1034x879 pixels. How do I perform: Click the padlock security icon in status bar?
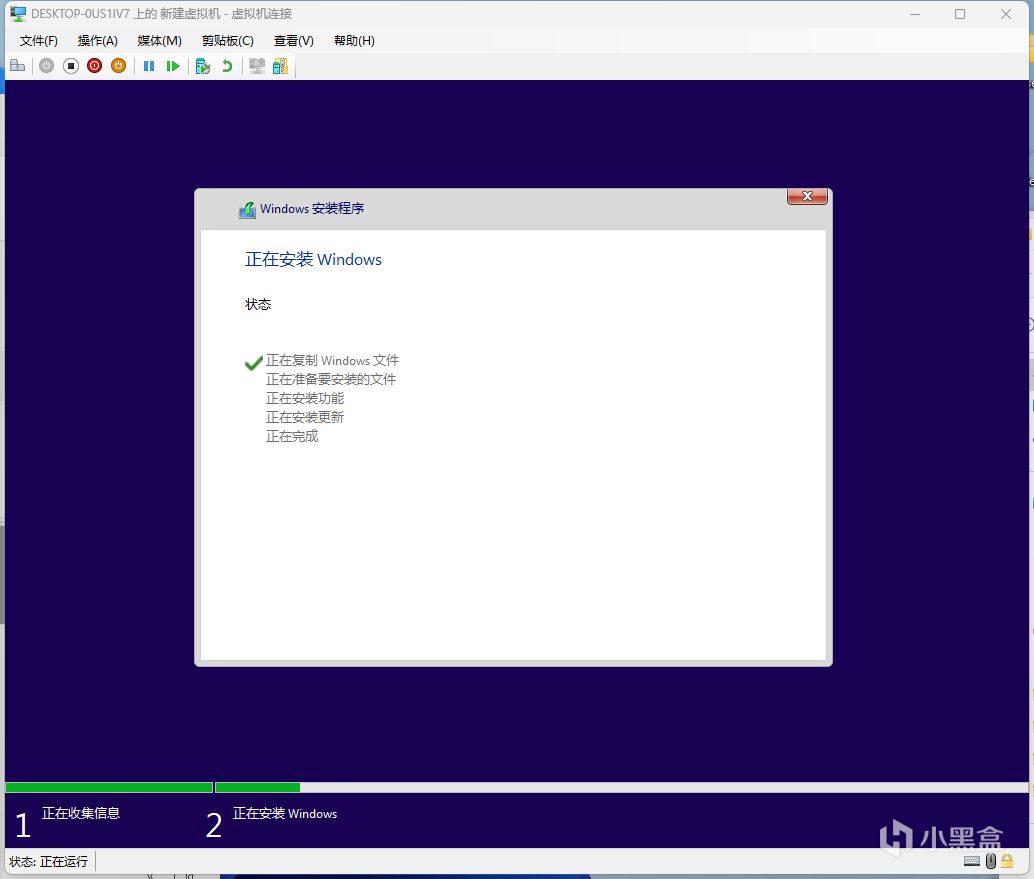coord(1007,861)
